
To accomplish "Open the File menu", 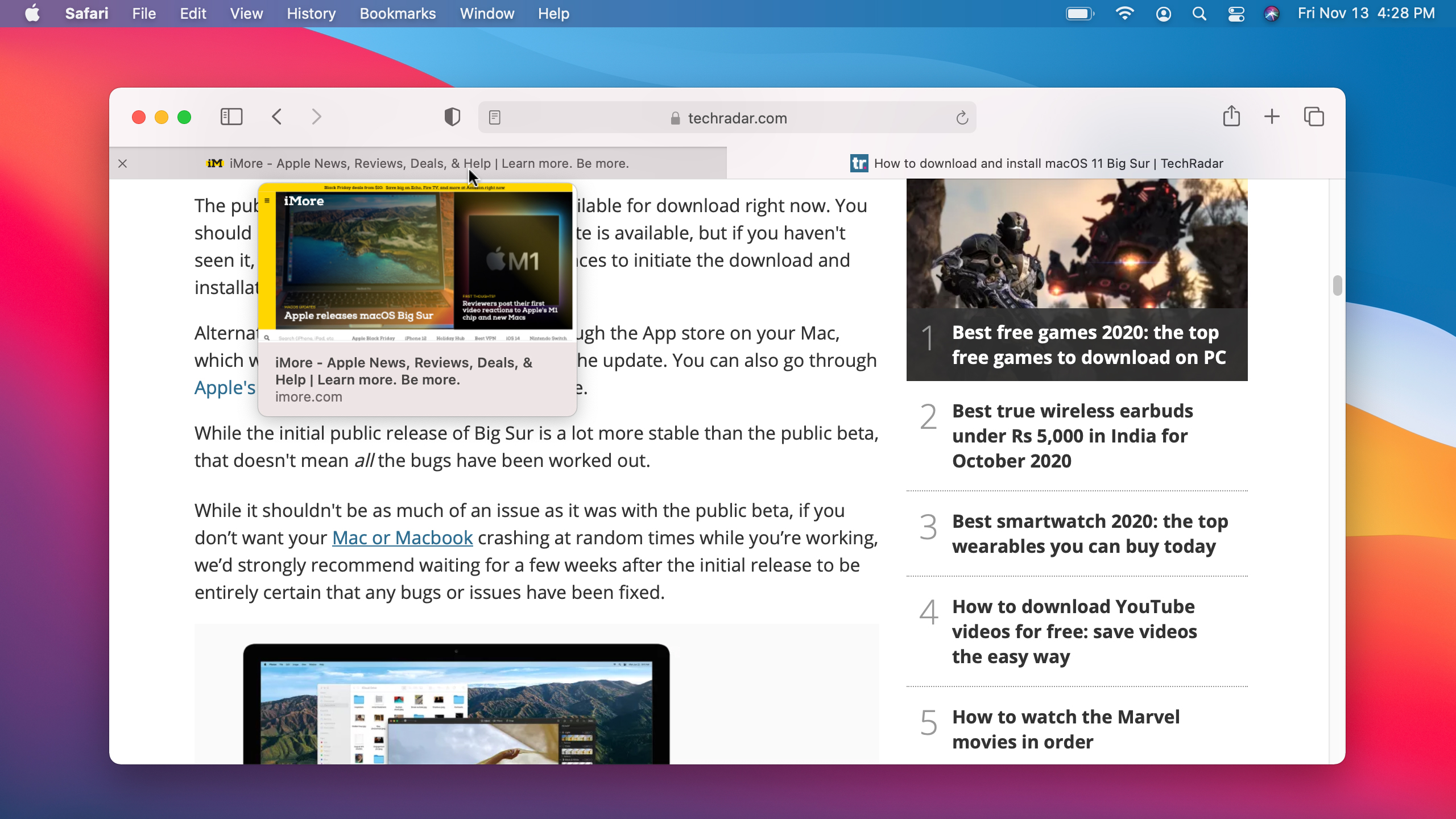I will [144, 14].
